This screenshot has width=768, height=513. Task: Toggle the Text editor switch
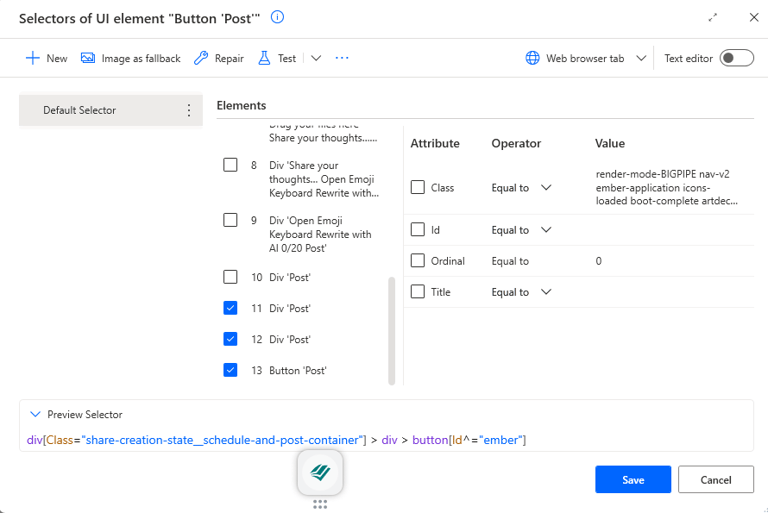click(736, 58)
